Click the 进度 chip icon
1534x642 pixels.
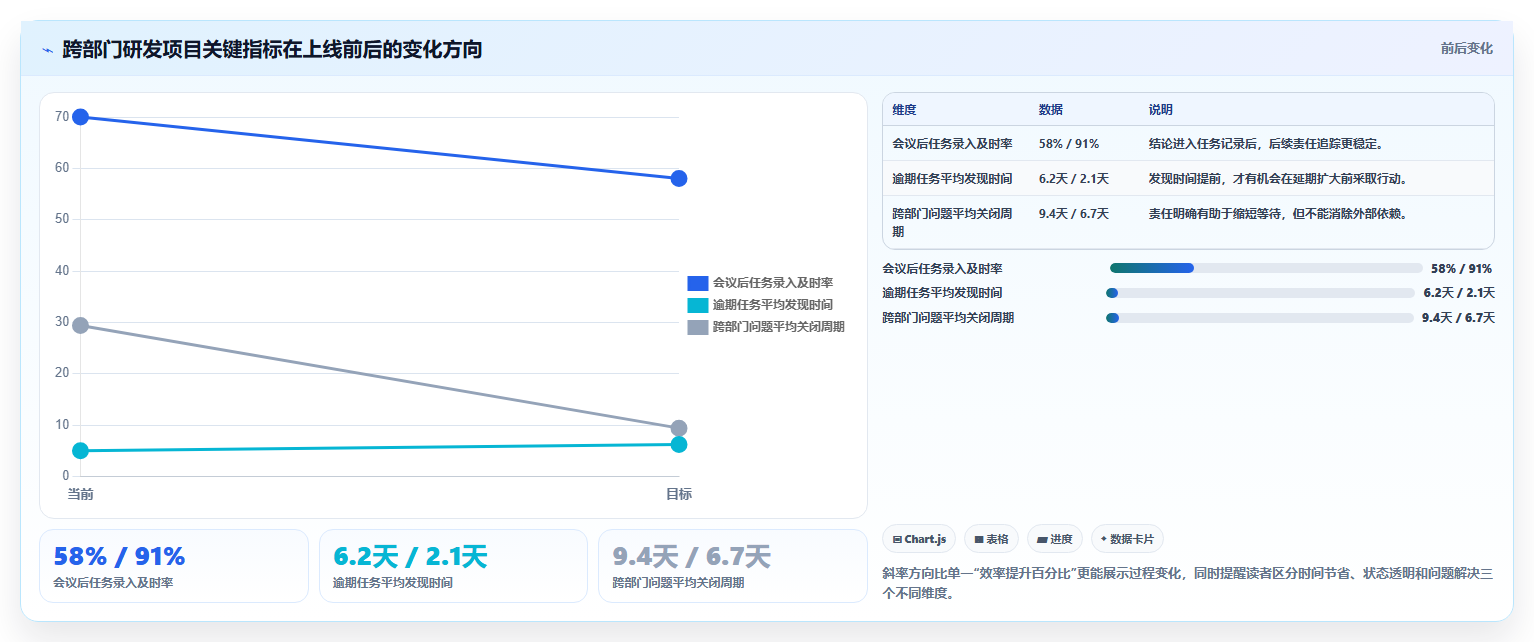(1042, 540)
